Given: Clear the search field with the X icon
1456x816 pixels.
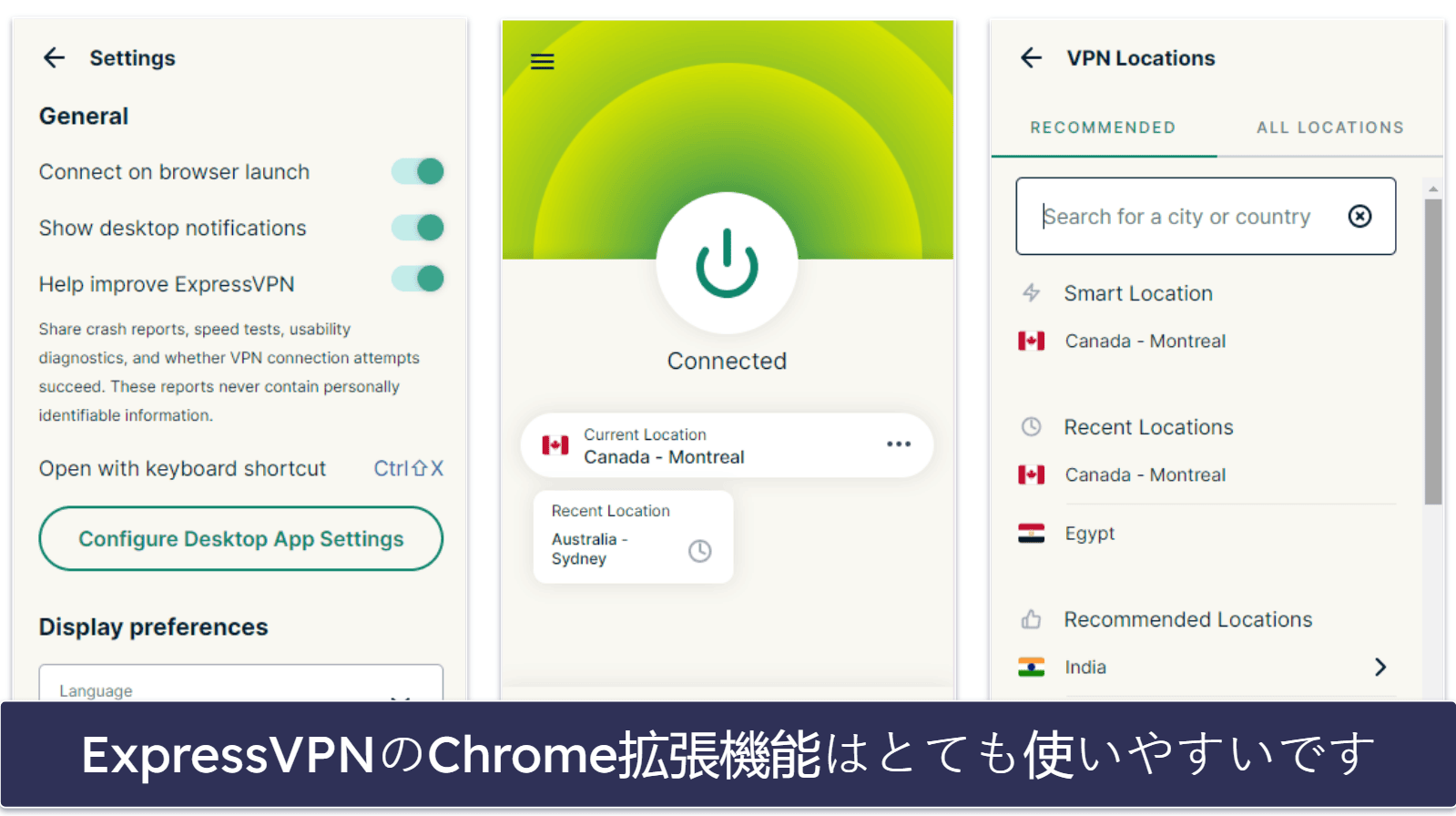Looking at the screenshot, I should point(1359,216).
